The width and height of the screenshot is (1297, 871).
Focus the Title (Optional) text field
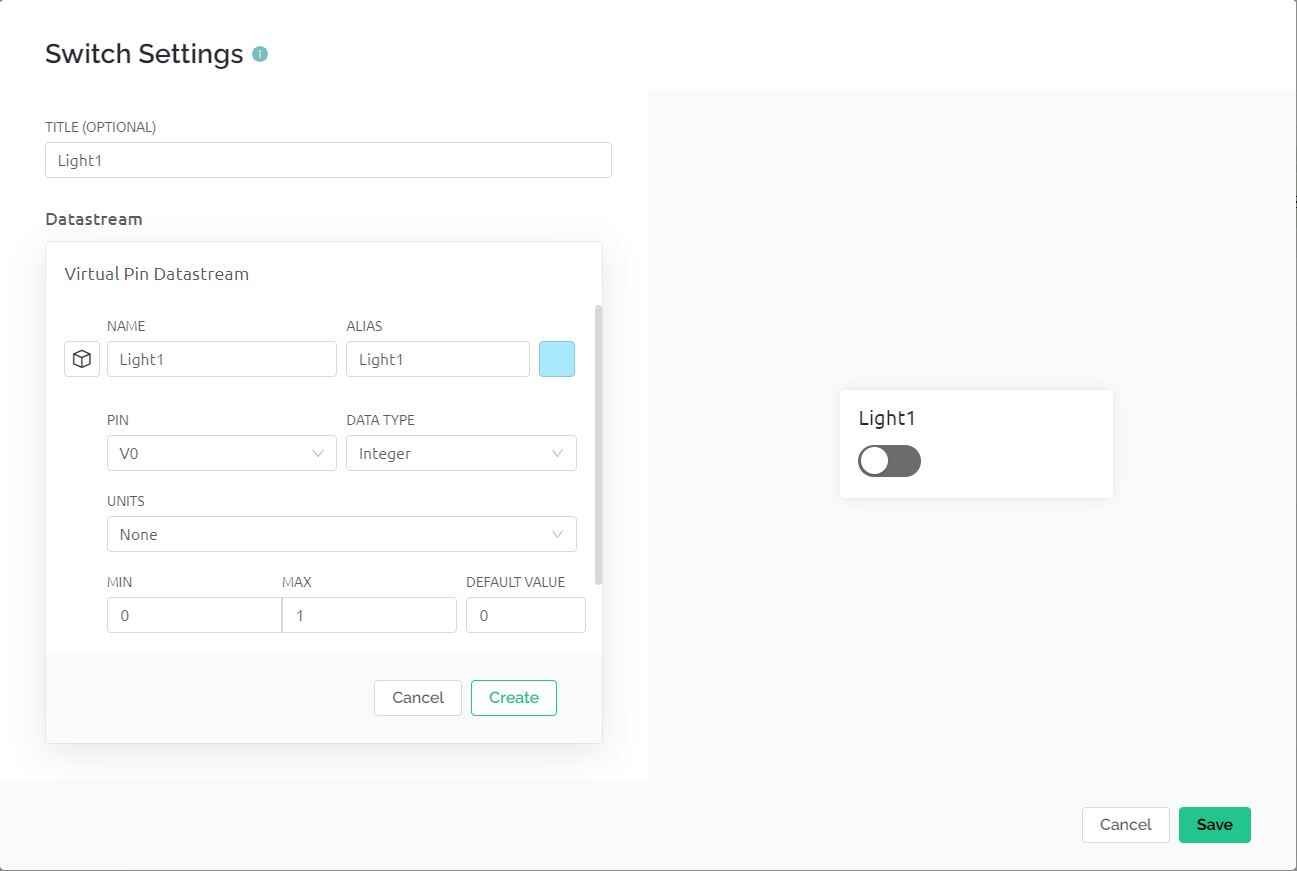pyautogui.click(x=328, y=160)
